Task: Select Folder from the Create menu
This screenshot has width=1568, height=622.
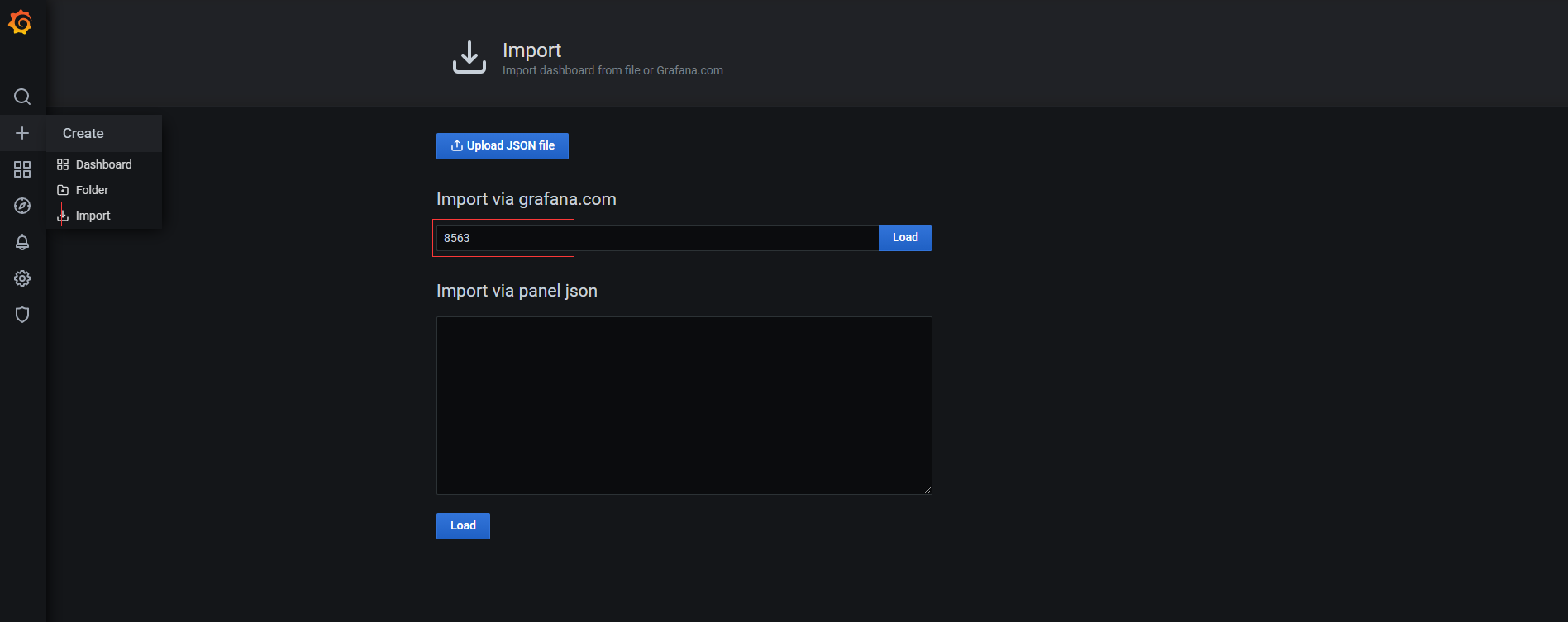Action: pos(92,190)
